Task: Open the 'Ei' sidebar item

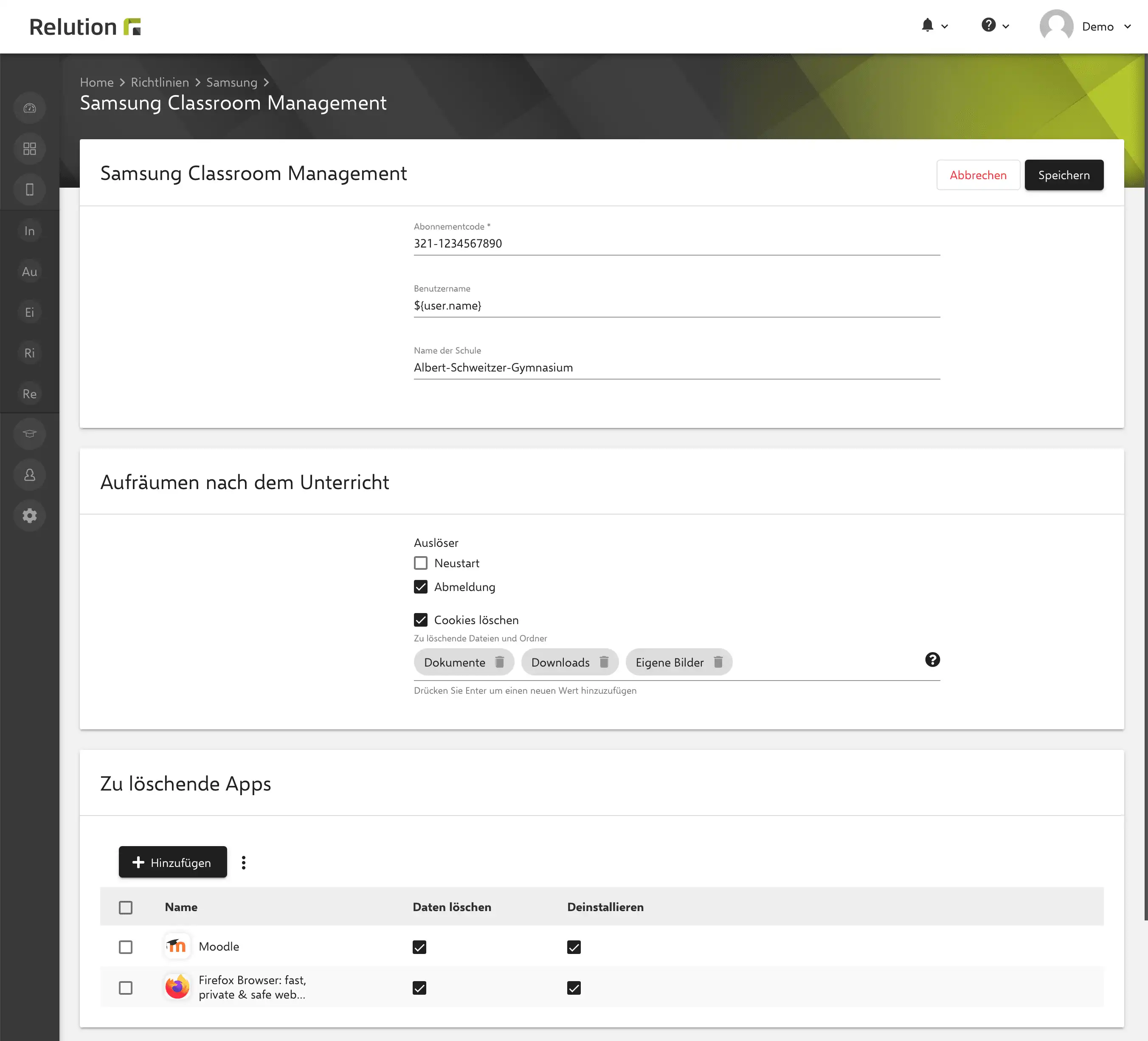Action: click(x=30, y=312)
